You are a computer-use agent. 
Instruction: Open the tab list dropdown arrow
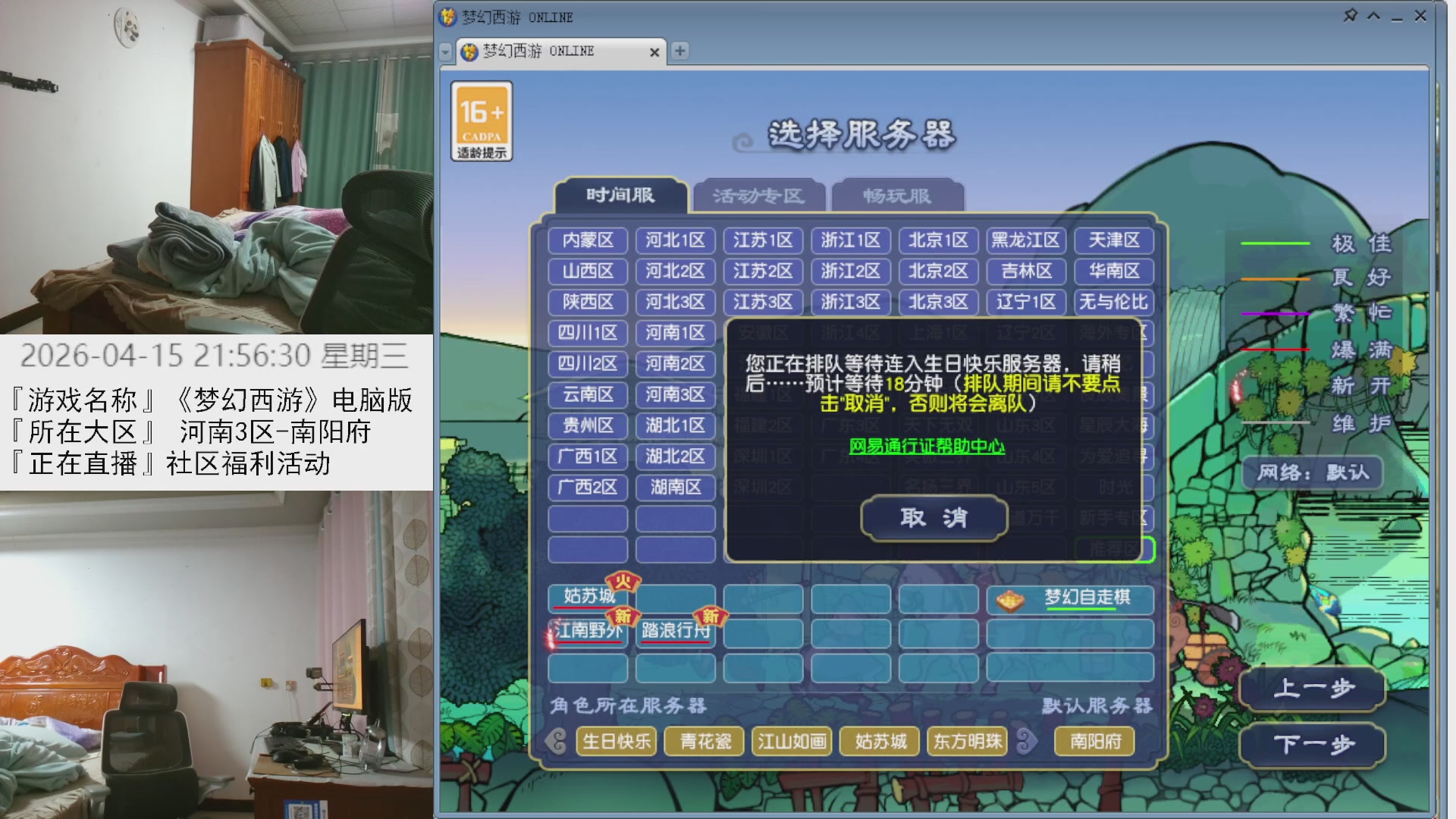pos(446,52)
